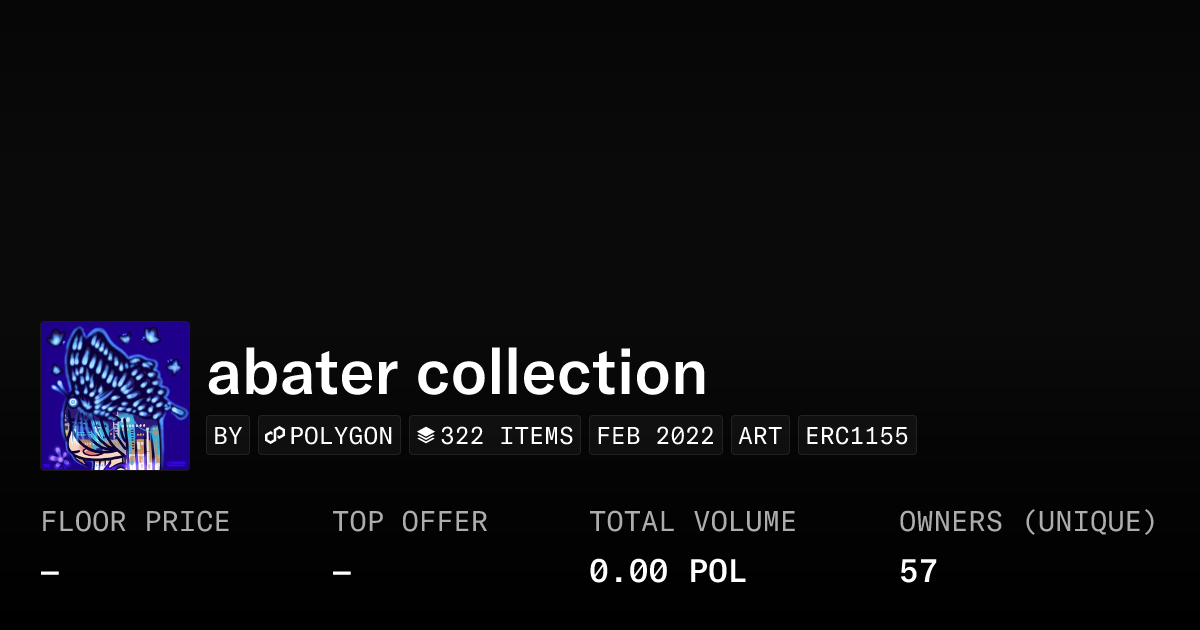
Task: Select the FEB 2022 date badge
Action: tap(655, 436)
